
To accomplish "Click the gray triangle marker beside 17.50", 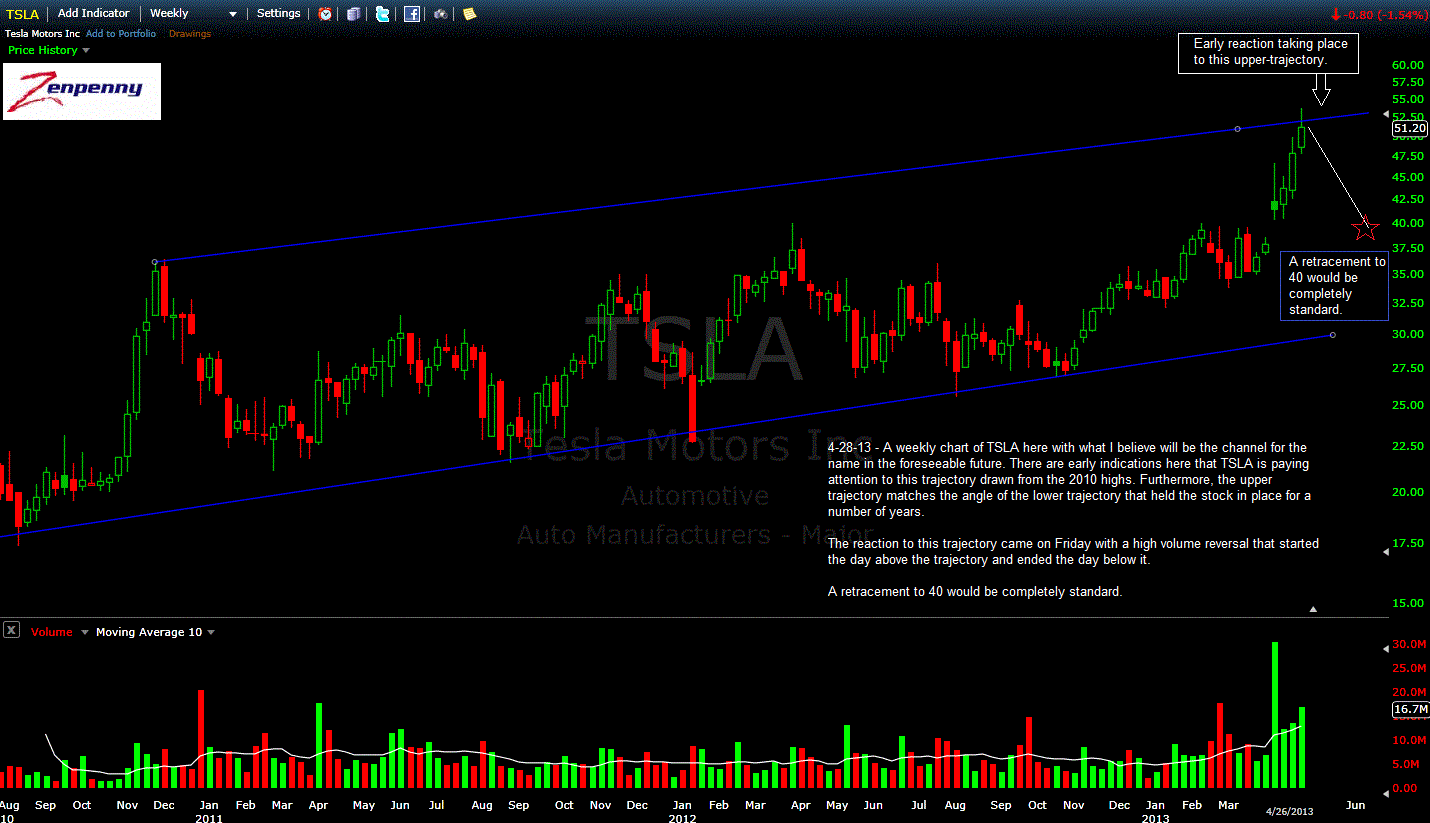I will pos(1386,551).
